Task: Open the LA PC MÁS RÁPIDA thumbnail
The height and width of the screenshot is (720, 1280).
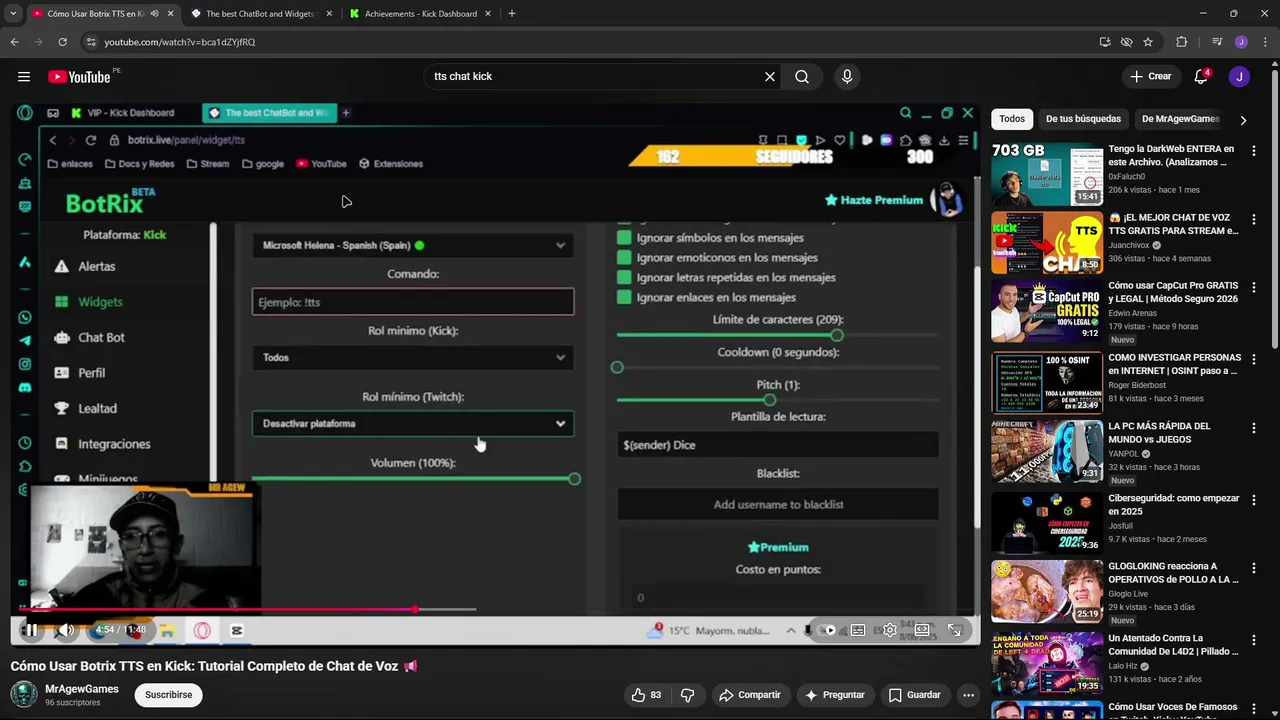Action: [1047, 452]
